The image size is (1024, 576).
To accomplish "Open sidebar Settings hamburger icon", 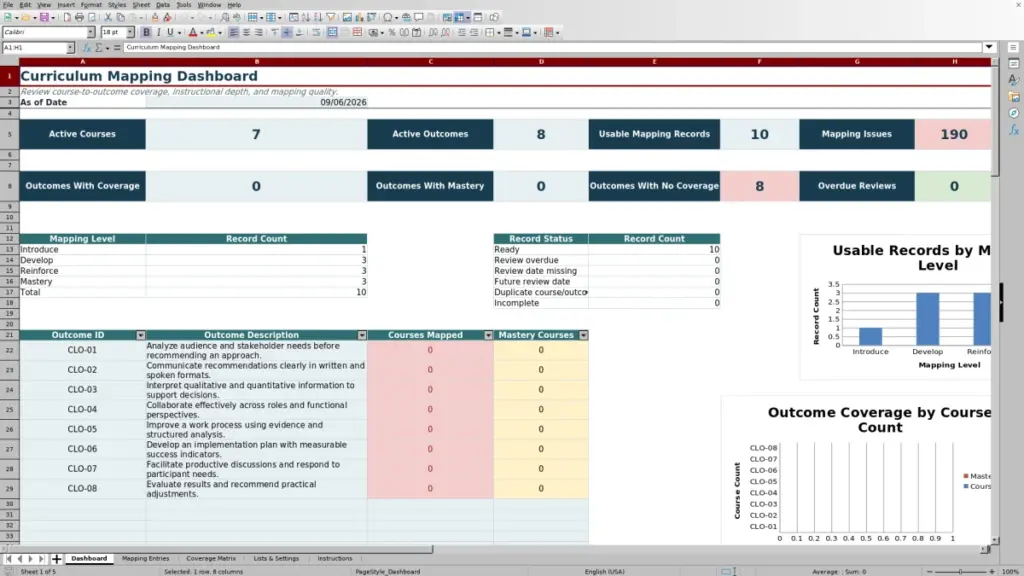I will point(1014,47).
